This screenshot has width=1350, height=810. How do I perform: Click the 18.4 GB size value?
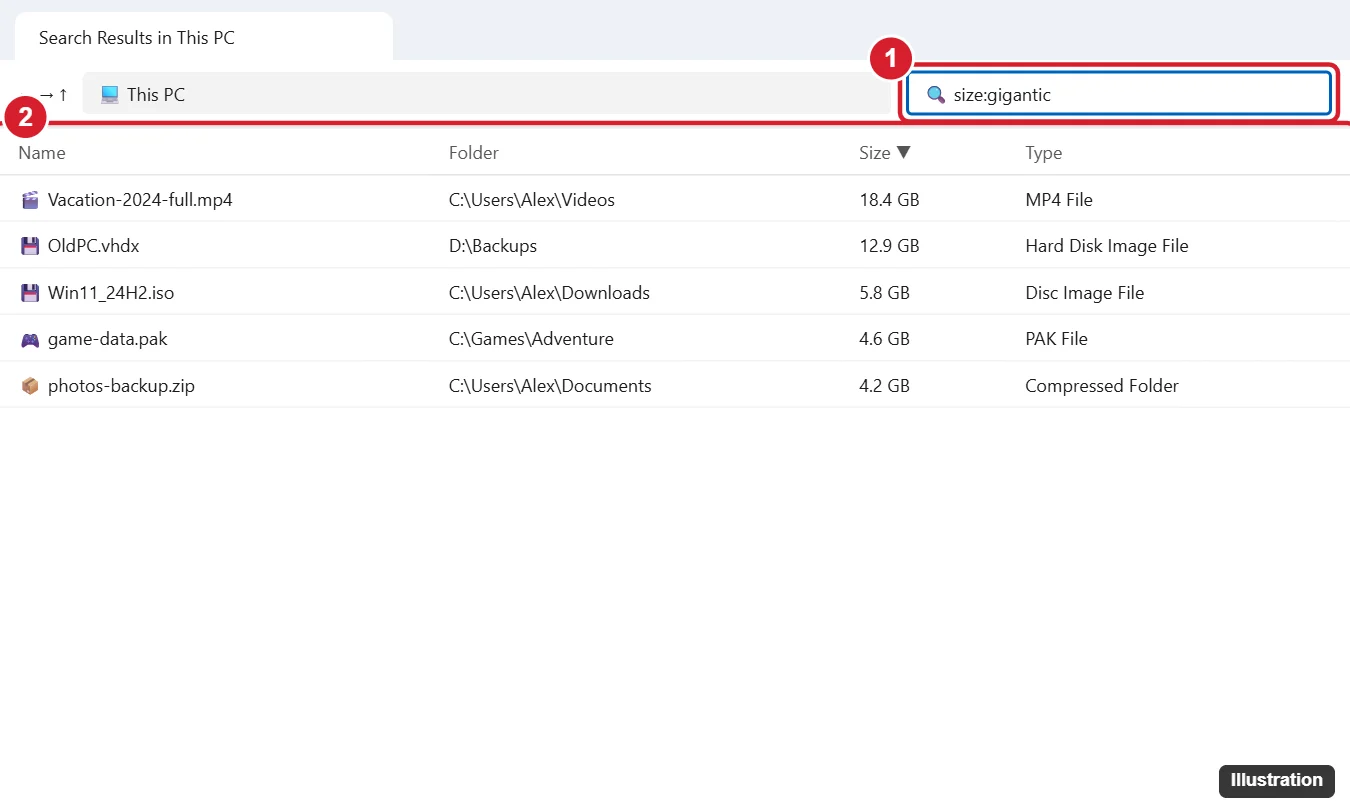pos(889,200)
